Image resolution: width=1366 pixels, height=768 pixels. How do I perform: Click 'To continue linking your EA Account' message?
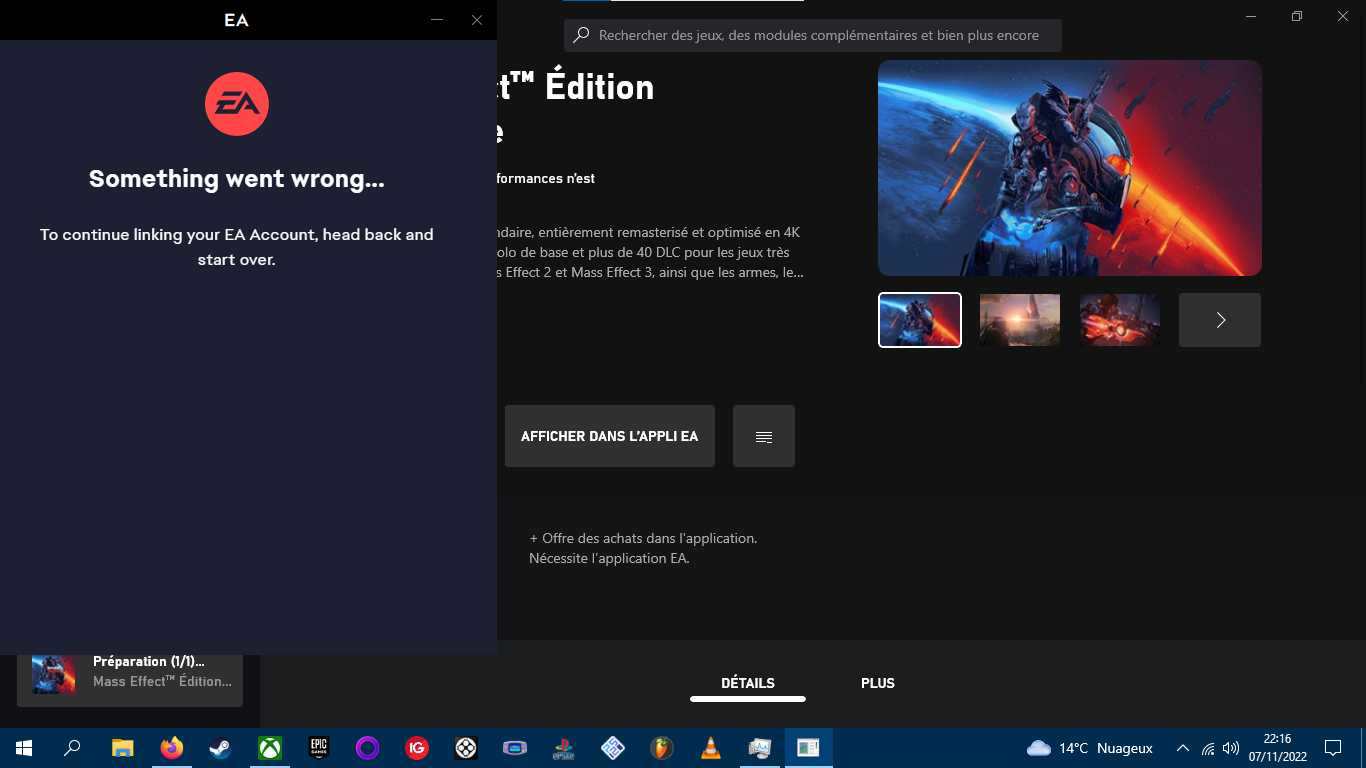click(237, 247)
